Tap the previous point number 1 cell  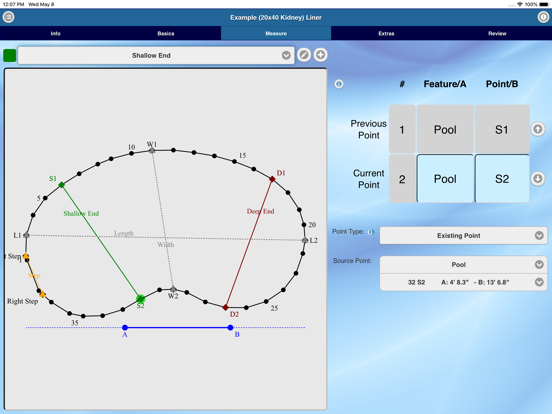(x=402, y=129)
